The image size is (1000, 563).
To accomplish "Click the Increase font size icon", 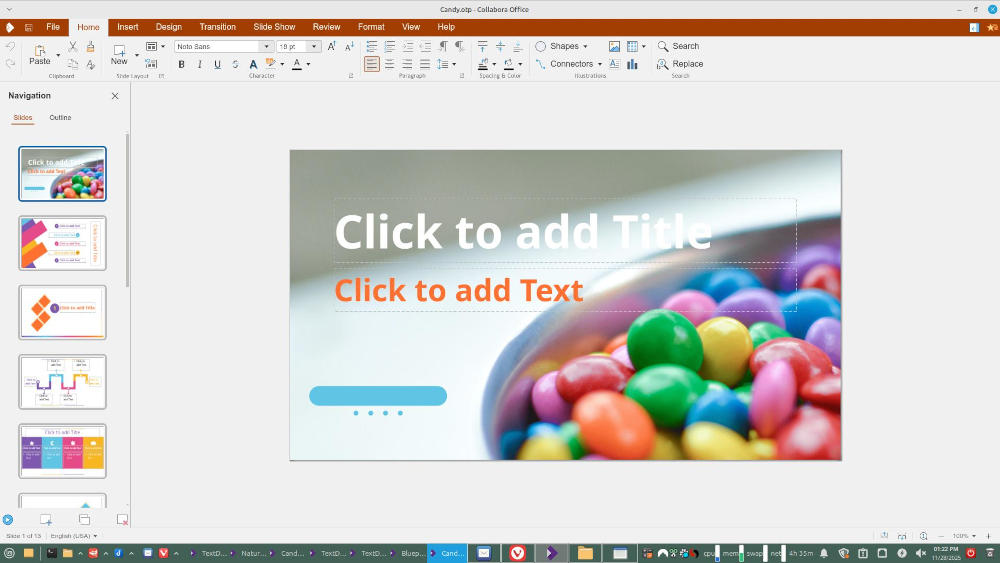I will [x=333, y=47].
